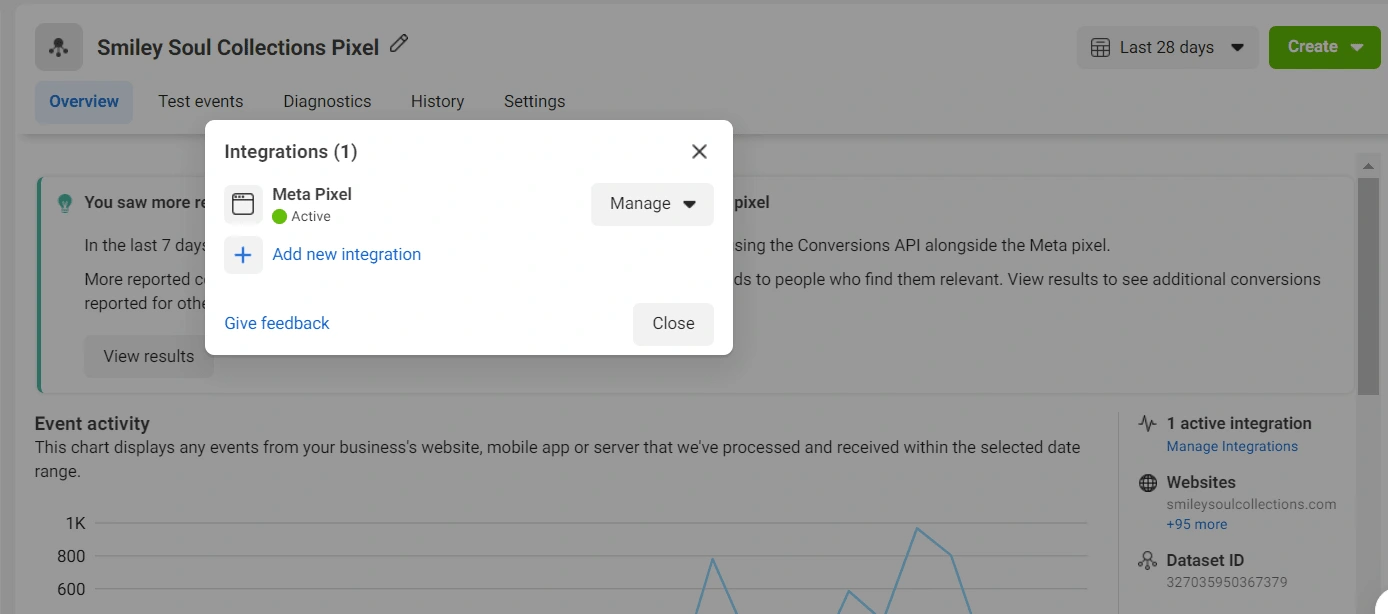
Task: Click the 800 axis label on chart
Action: (72, 557)
